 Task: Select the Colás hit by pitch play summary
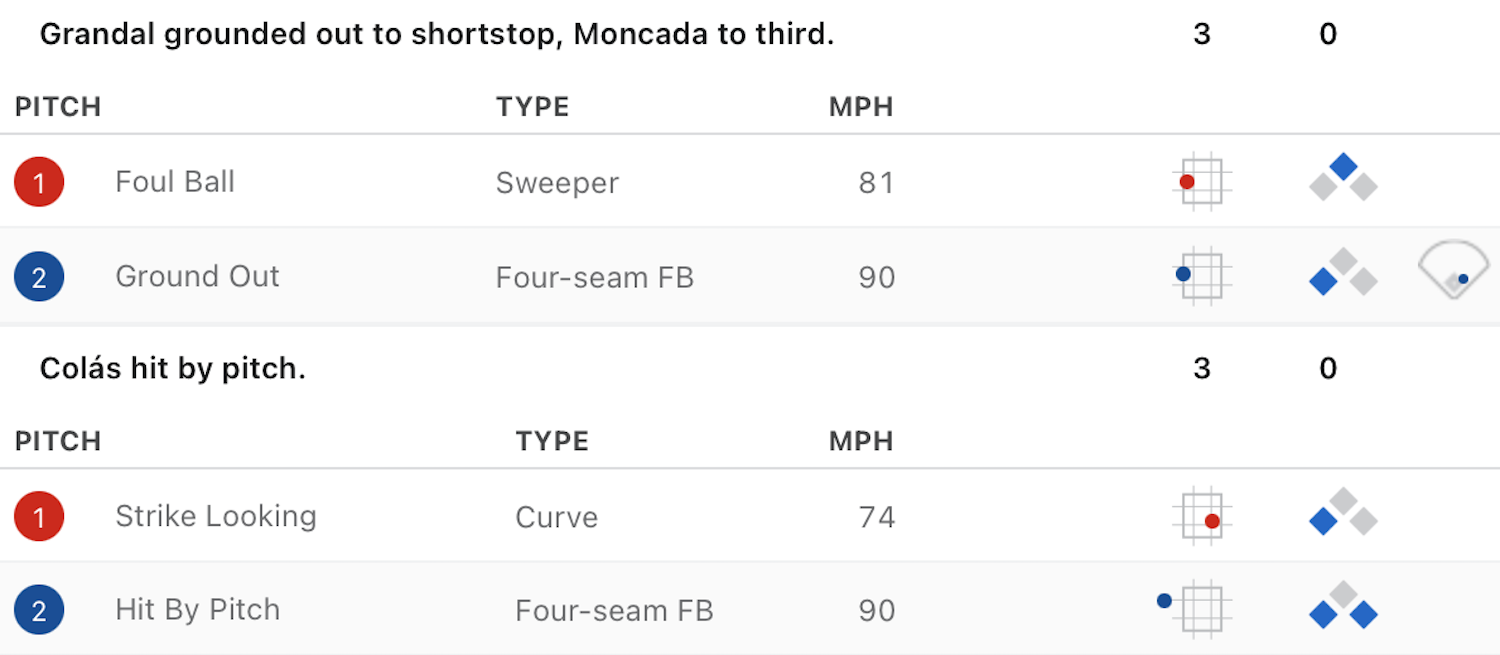click(173, 369)
